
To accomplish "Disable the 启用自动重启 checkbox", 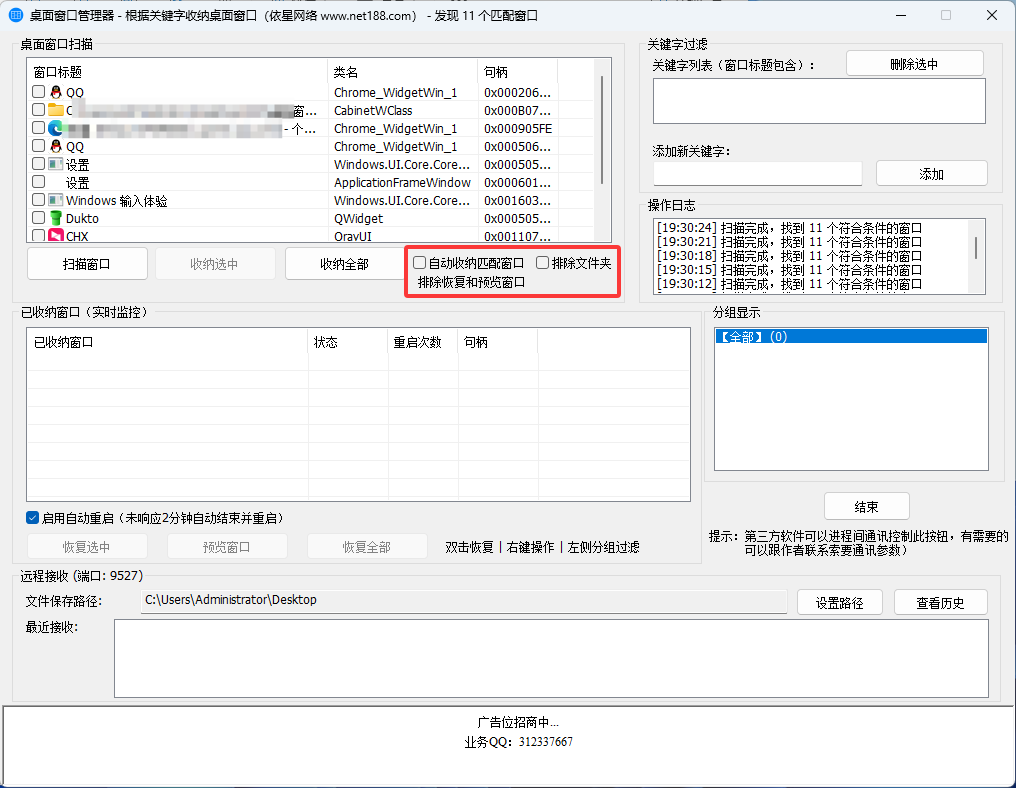I will tap(34, 517).
